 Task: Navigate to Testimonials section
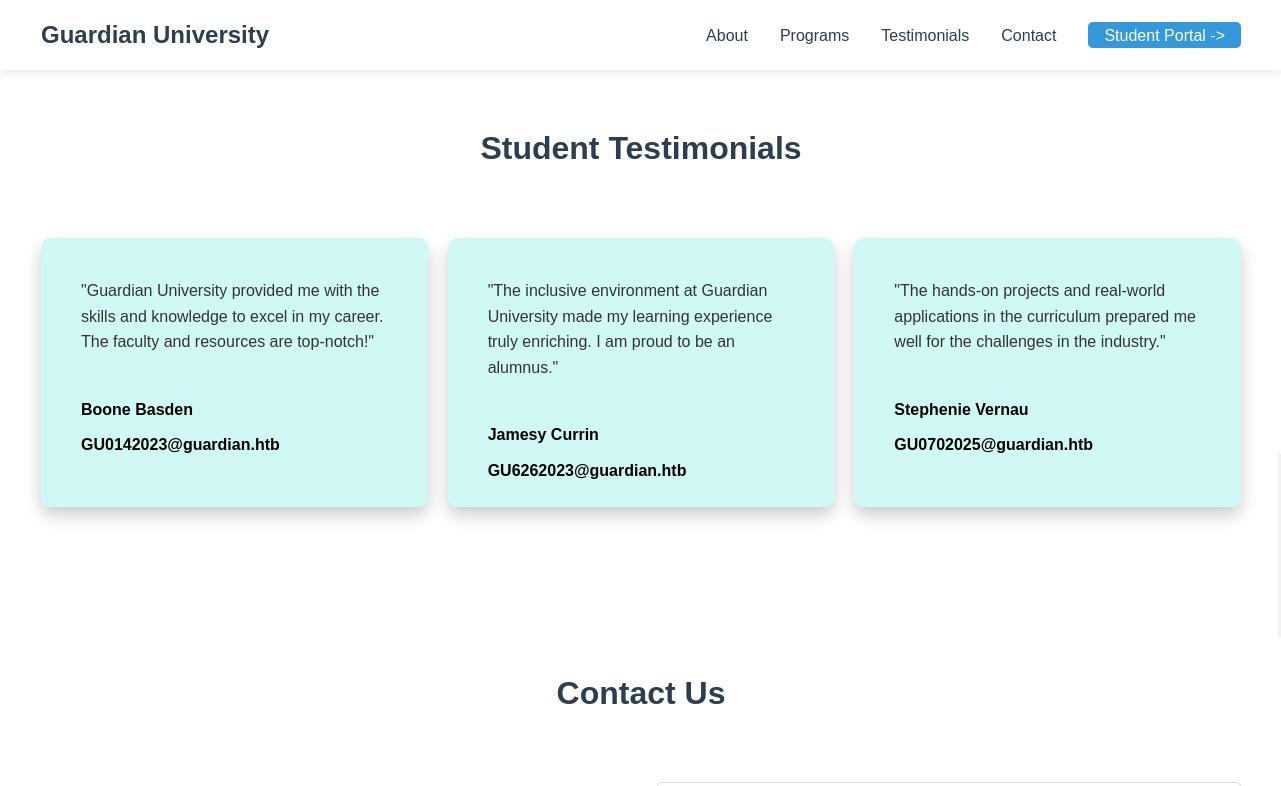pos(924,35)
